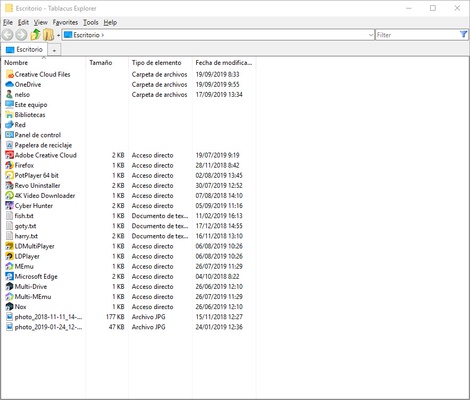Select the MEmu shortcut icon
470x400 pixels.
[10, 266]
